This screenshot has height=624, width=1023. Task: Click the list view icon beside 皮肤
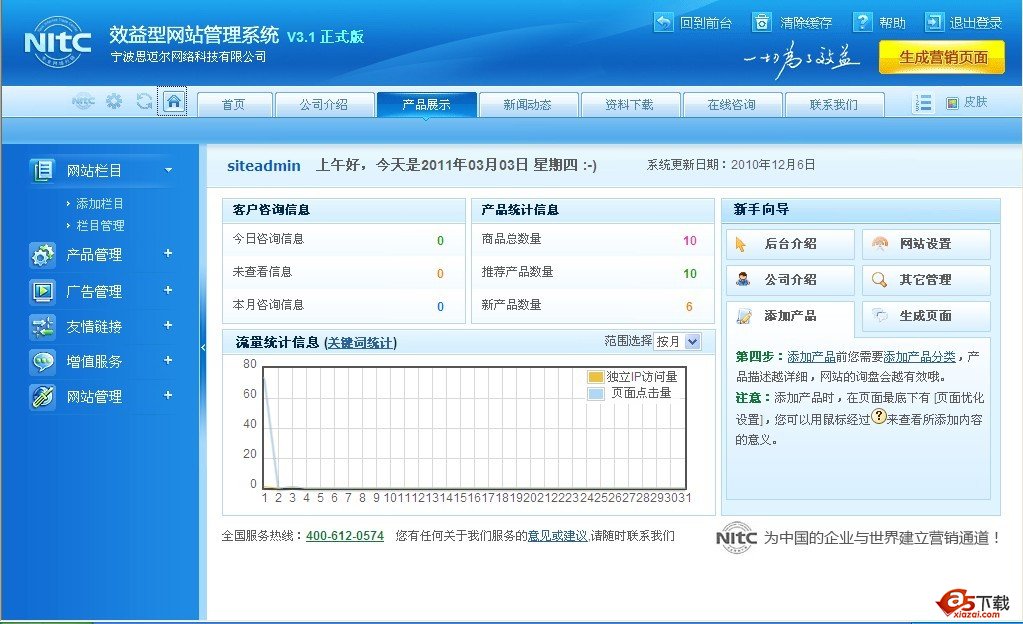tap(923, 103)
